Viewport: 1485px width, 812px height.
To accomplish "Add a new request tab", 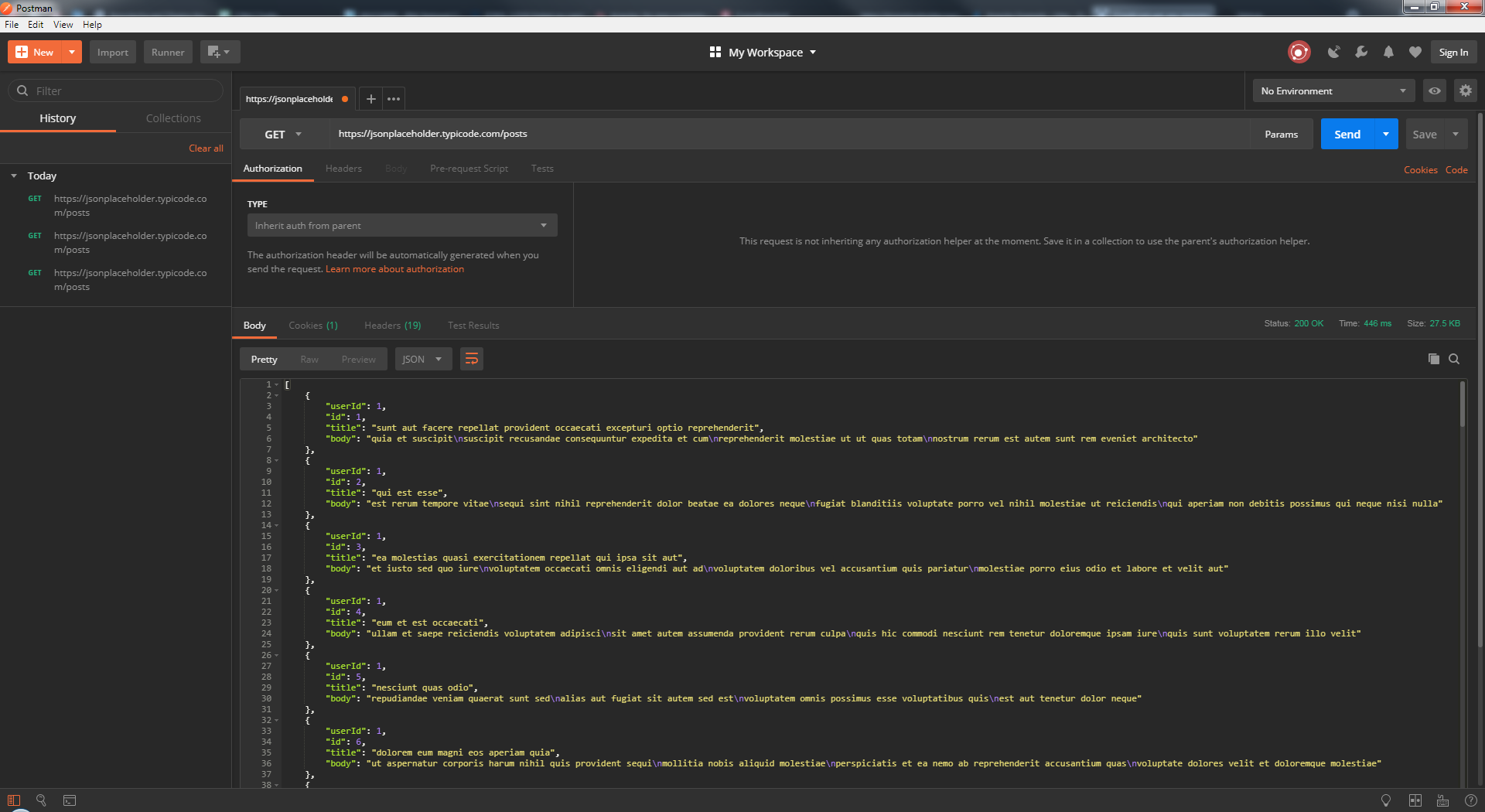I will (371, 99).
